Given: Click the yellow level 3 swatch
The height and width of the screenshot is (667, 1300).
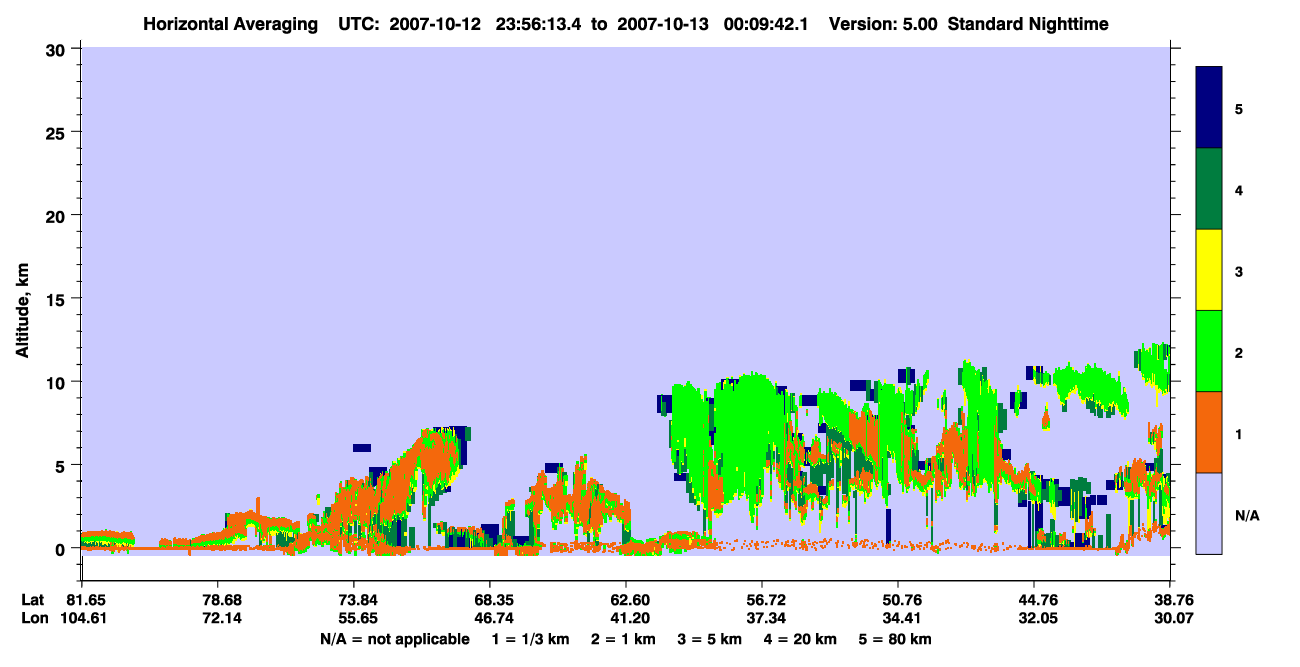Looking at the screenshot, I should [x=1209, y=270].
